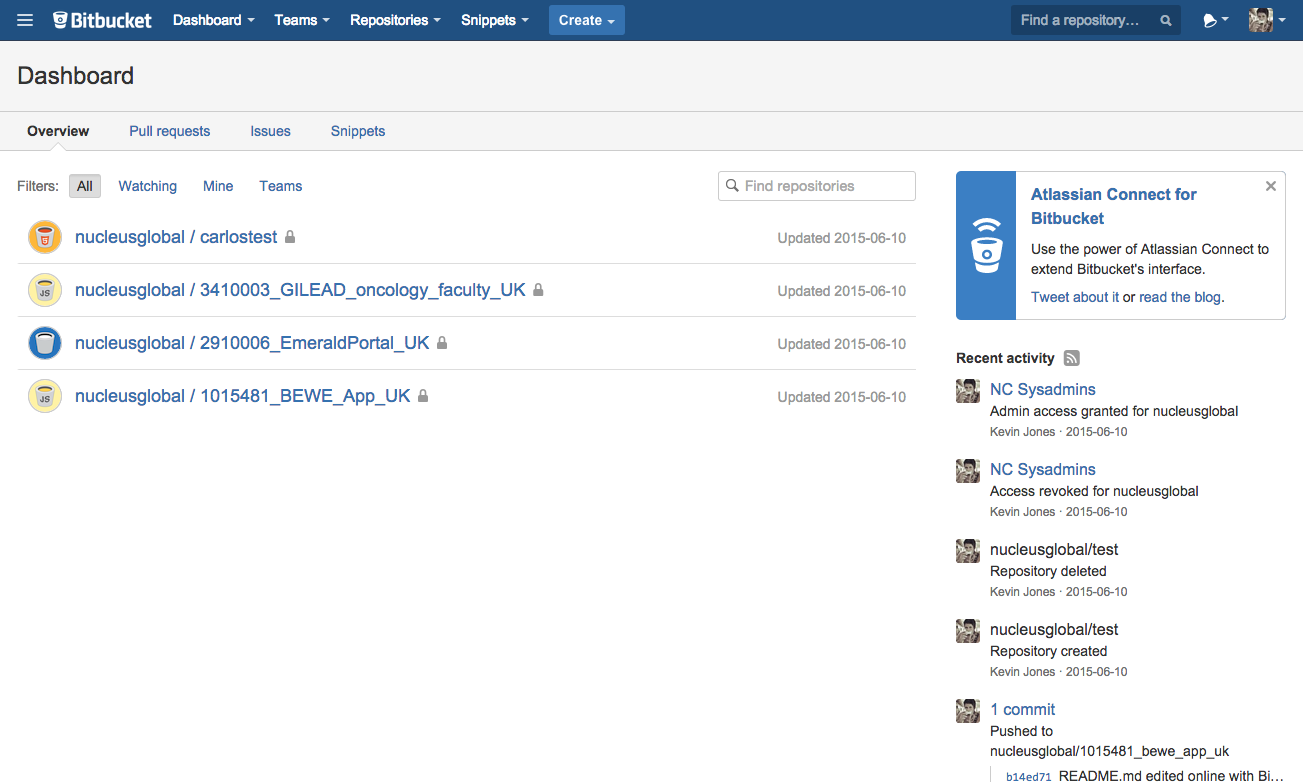
Task: Click the 3410003_GILEAD_oncology_faculty_UK repository JS avatar
Action: [44, 290]
